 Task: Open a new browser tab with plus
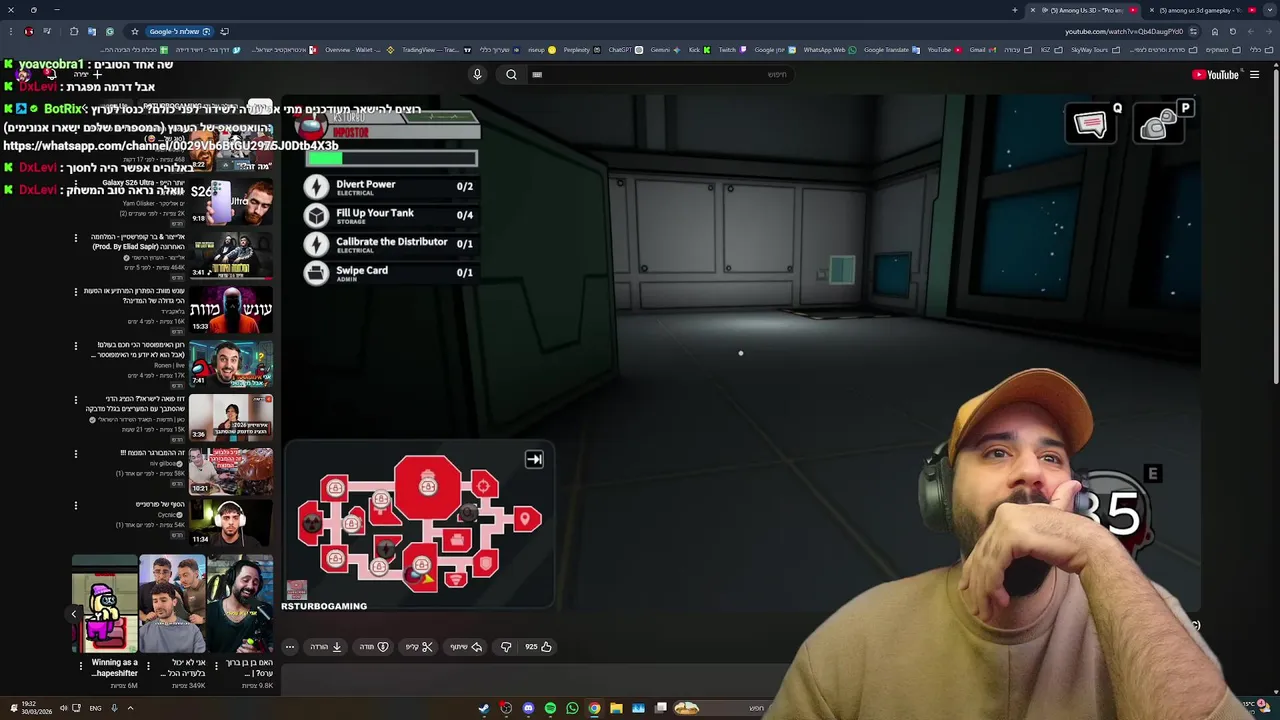(1015, 10)
